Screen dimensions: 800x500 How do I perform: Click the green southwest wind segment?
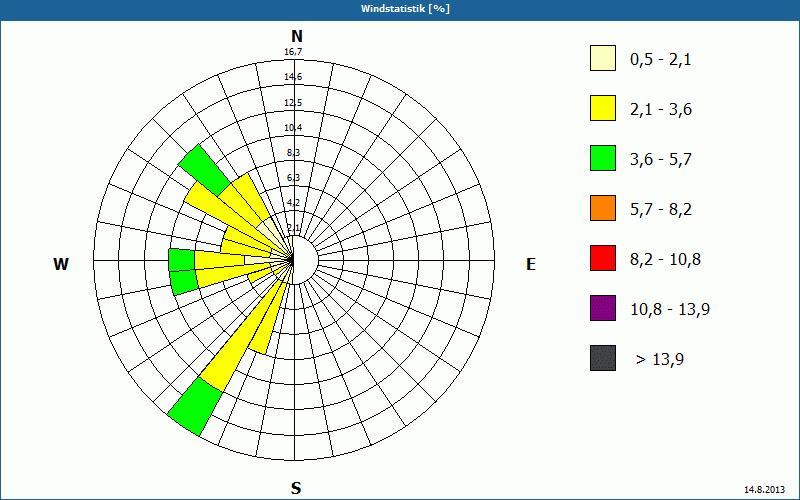tap(195, 407)
